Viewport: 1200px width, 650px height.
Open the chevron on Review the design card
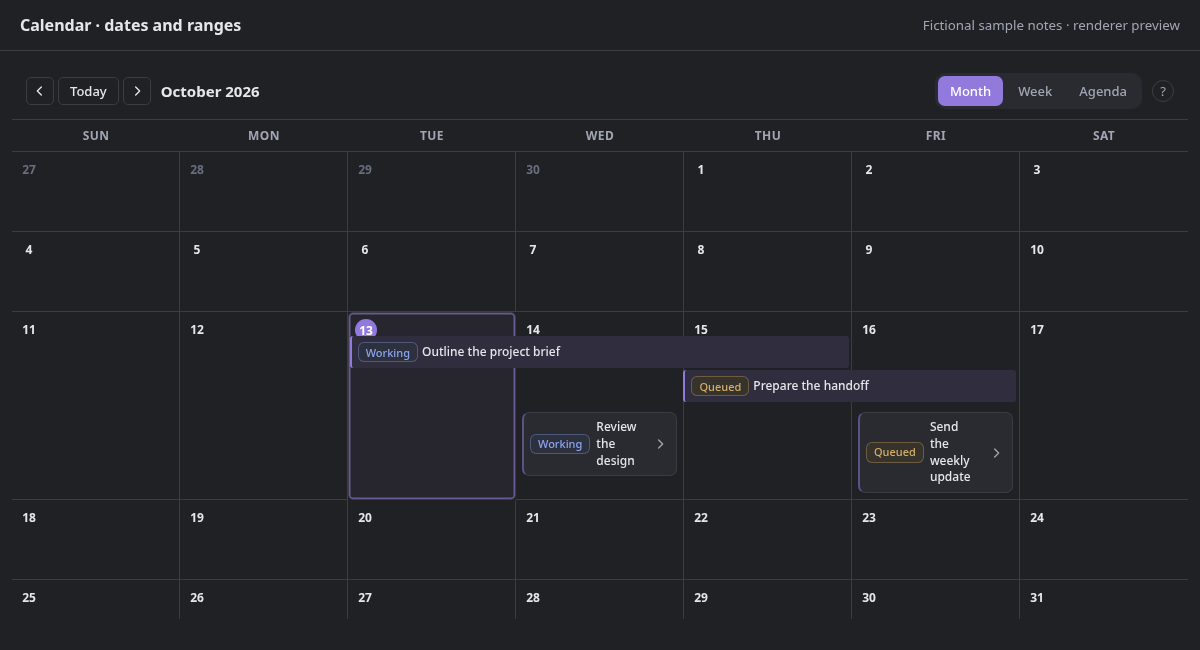[x=660, y=444]
